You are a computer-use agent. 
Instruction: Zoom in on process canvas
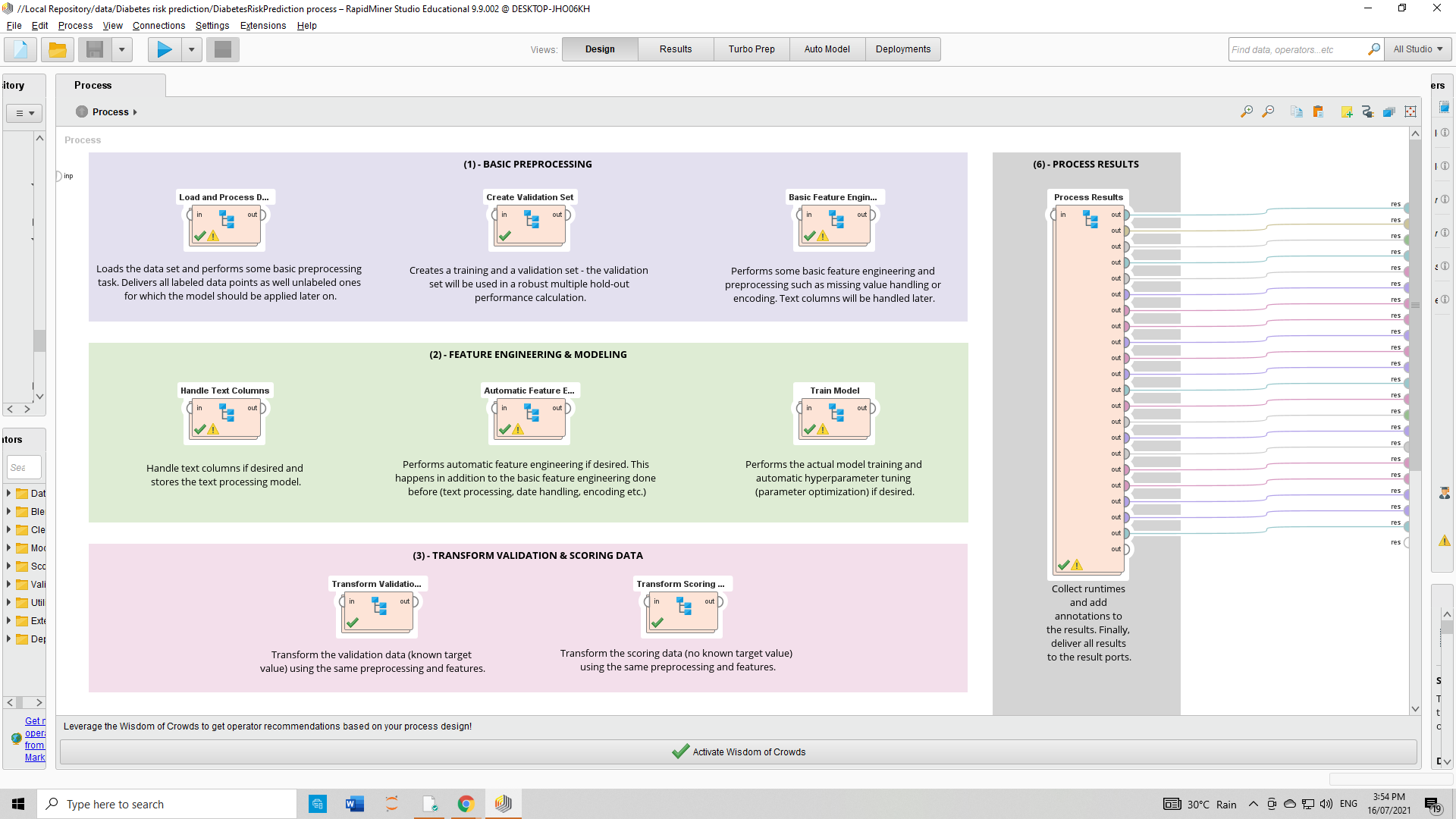tap(1247, 112)
